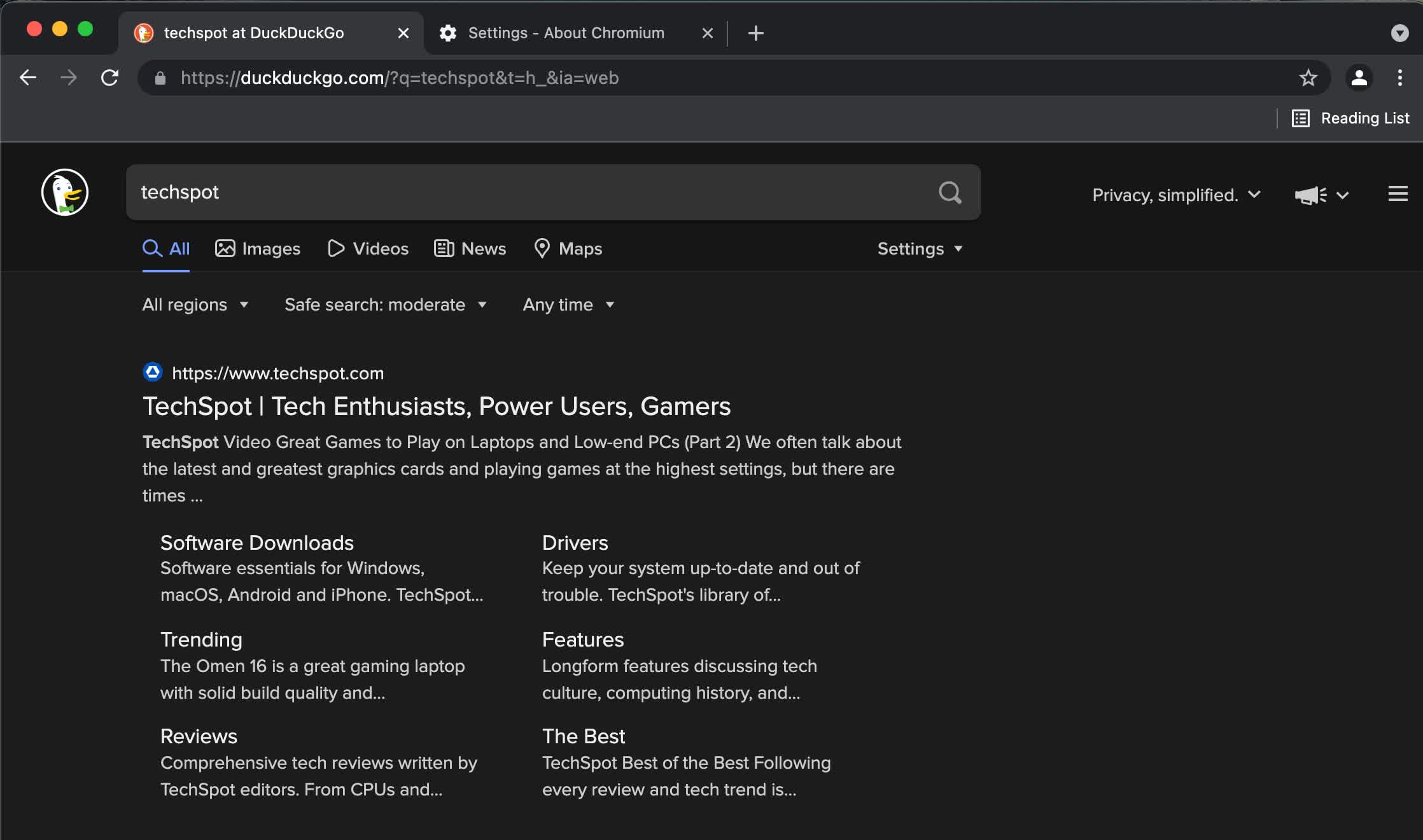Expand the Any time filter
This screenshot has width=1423, height=840.
point(568,305)
